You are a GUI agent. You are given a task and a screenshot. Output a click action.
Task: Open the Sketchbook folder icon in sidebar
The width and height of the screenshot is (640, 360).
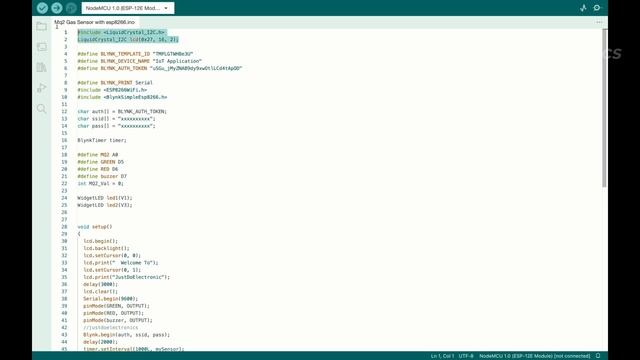(42, 27)
